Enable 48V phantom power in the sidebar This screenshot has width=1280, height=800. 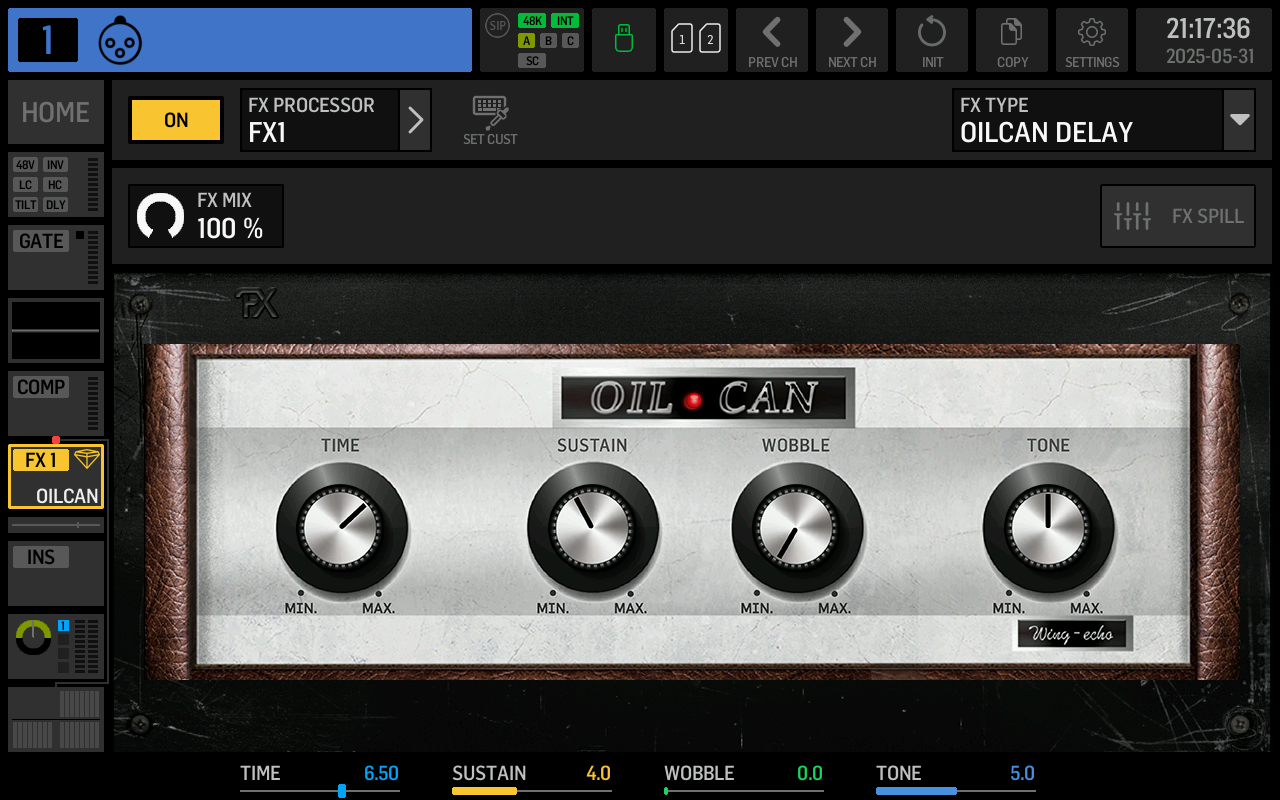pos(25,165)
